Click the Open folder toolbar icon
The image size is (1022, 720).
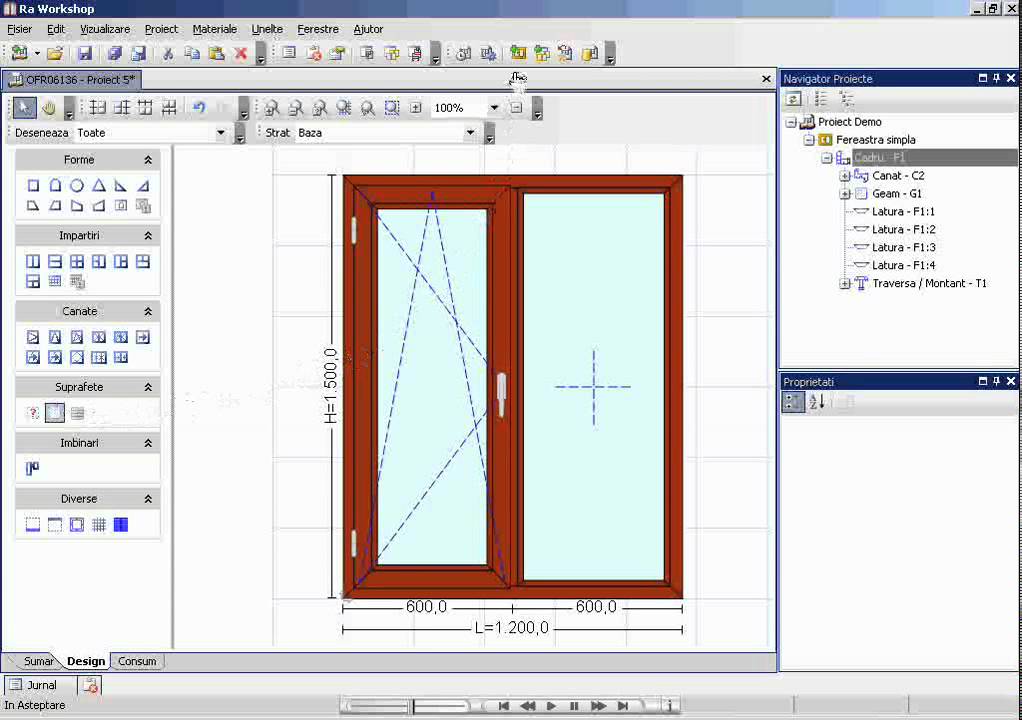(55, 53)
